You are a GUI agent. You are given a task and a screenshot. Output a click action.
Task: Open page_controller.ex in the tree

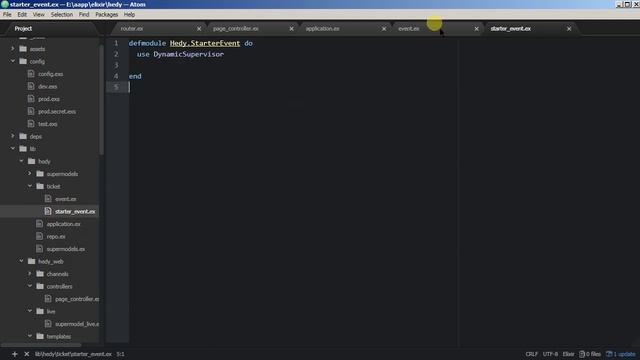77,299
